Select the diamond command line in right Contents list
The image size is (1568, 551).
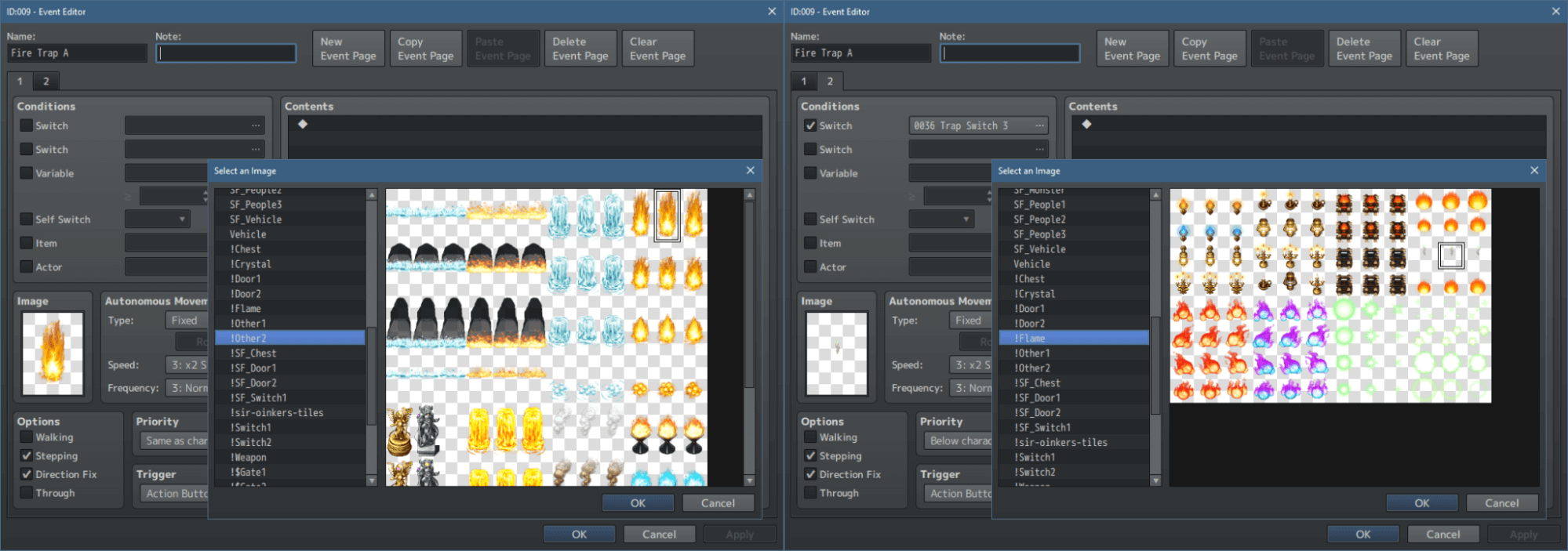[1308, 124]
